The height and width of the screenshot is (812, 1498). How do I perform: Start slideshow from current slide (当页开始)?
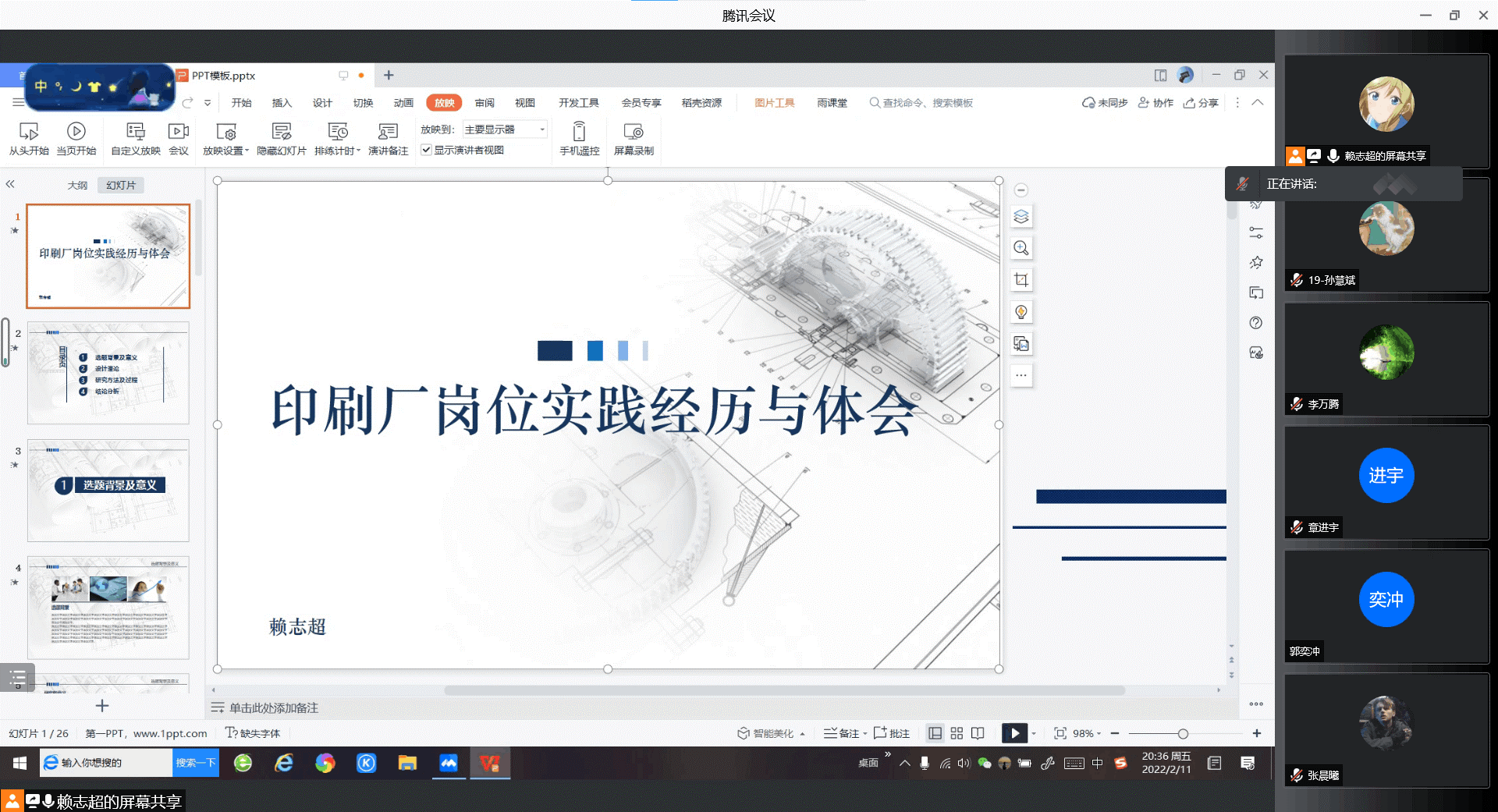tap(76, 139)
